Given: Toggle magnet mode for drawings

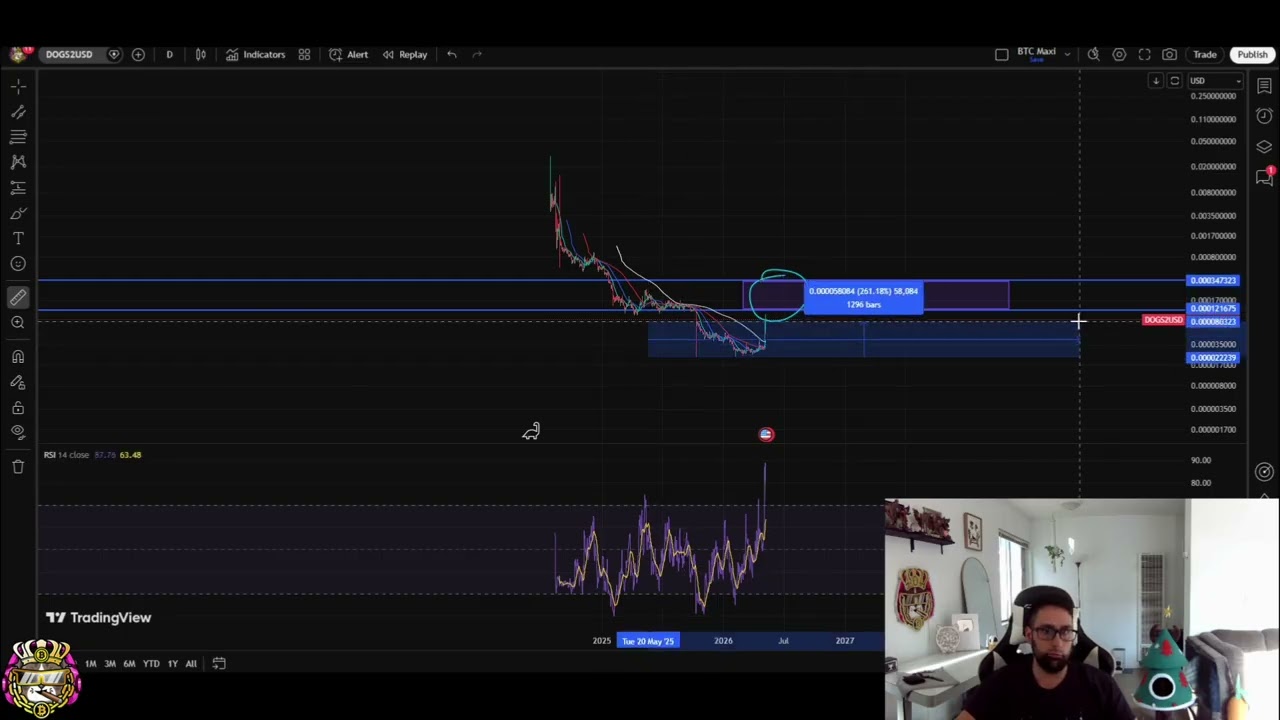Looking at the screenshot, I should coord(18,357).
